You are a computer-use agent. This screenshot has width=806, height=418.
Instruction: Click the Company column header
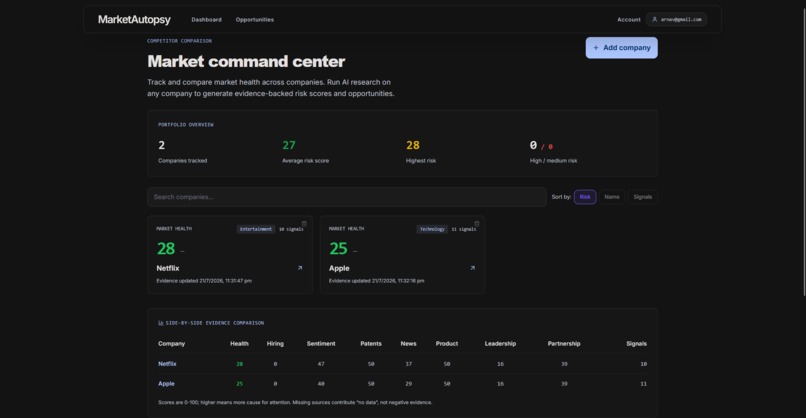pos(171,343)
